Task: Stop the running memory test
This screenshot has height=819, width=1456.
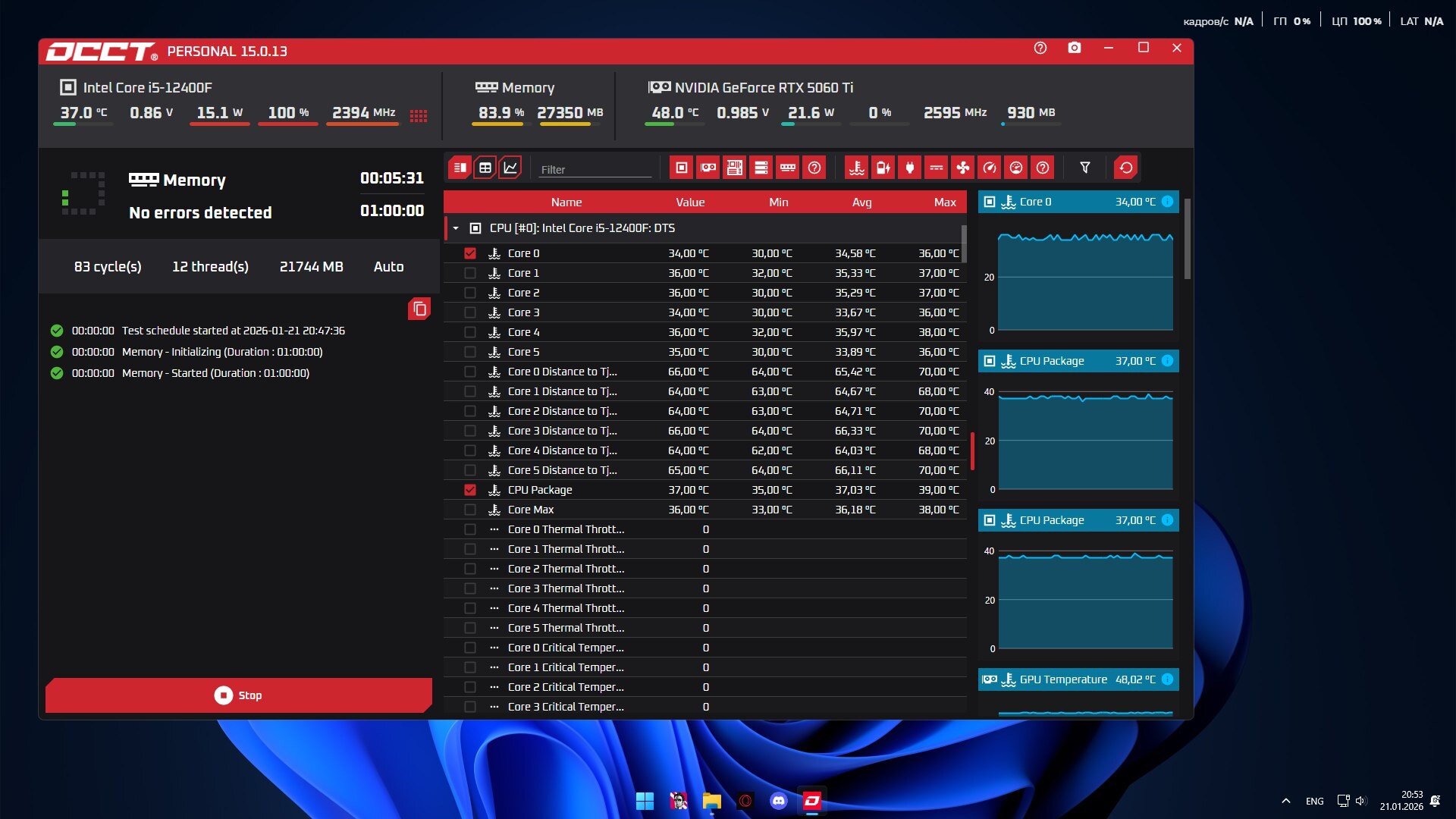Action: click(x=239, y=695)
